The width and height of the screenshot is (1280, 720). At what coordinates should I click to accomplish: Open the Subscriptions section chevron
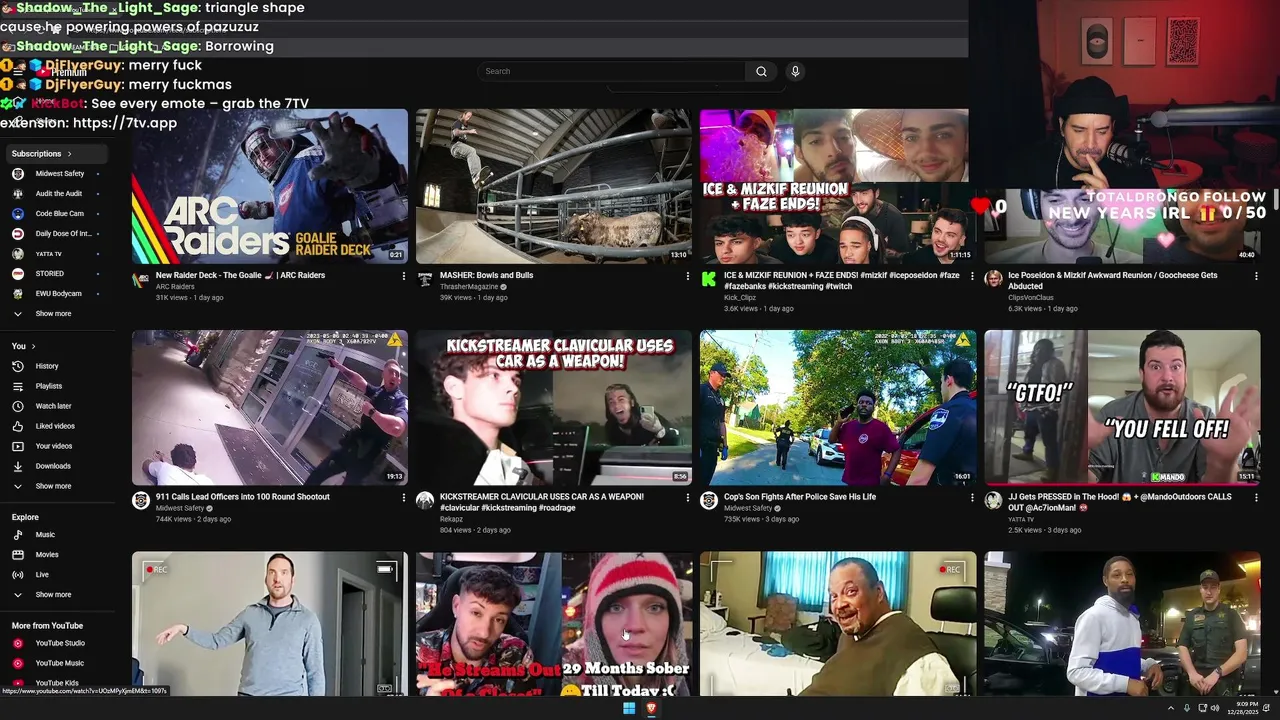[69, 154]
